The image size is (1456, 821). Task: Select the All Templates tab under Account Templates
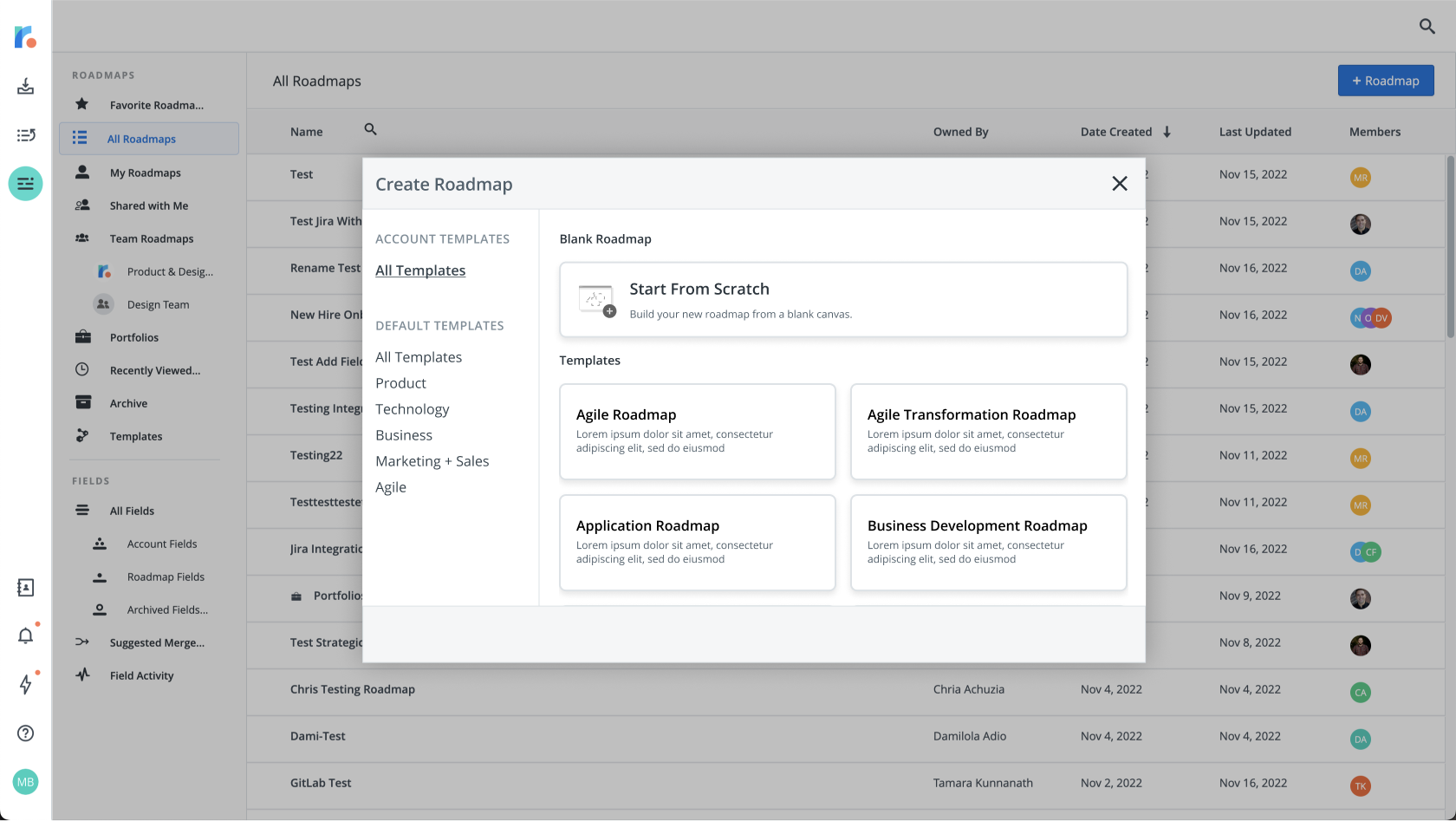420,270
